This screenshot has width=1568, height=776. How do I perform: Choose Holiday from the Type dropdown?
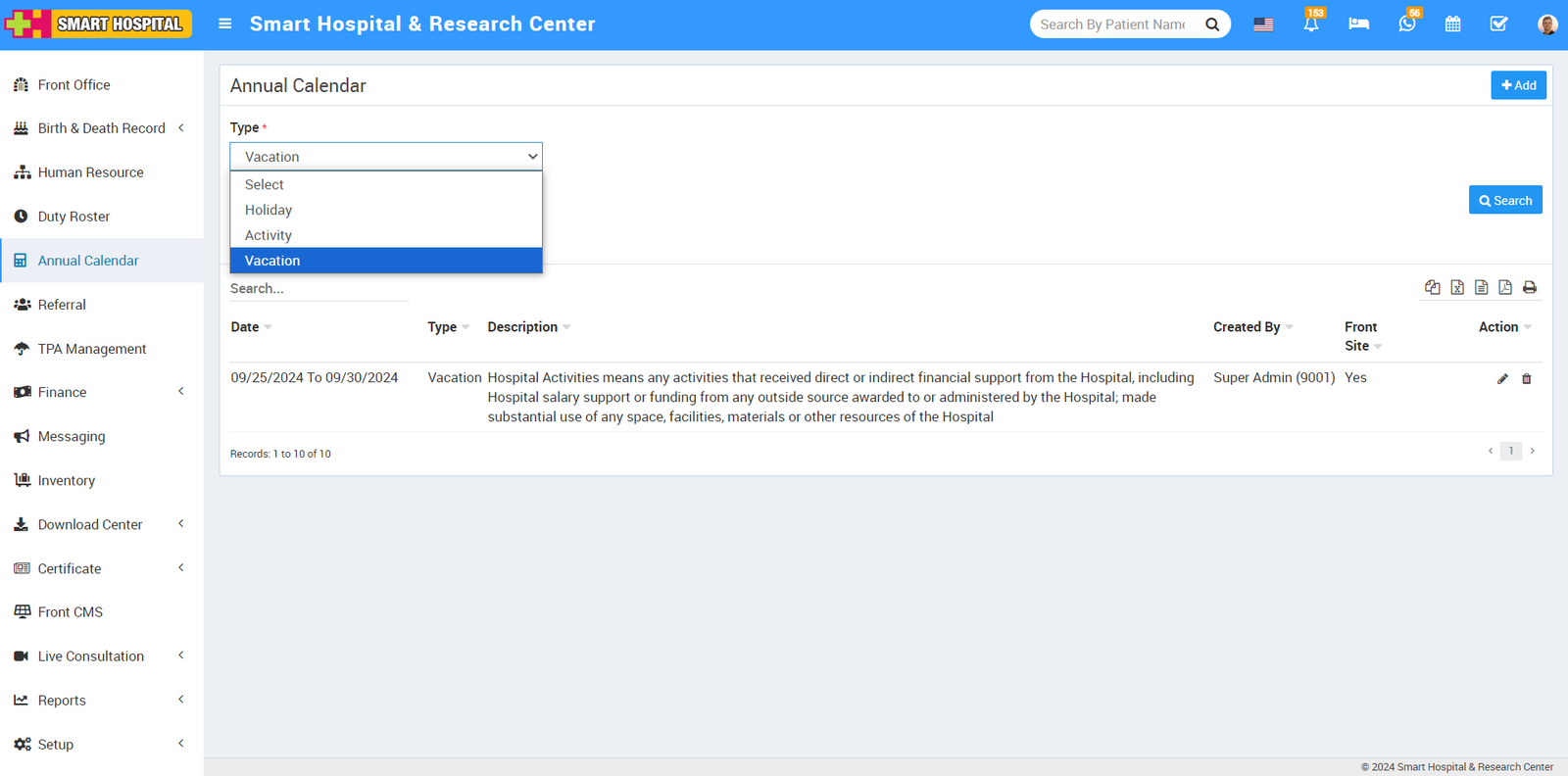[269, 210]
